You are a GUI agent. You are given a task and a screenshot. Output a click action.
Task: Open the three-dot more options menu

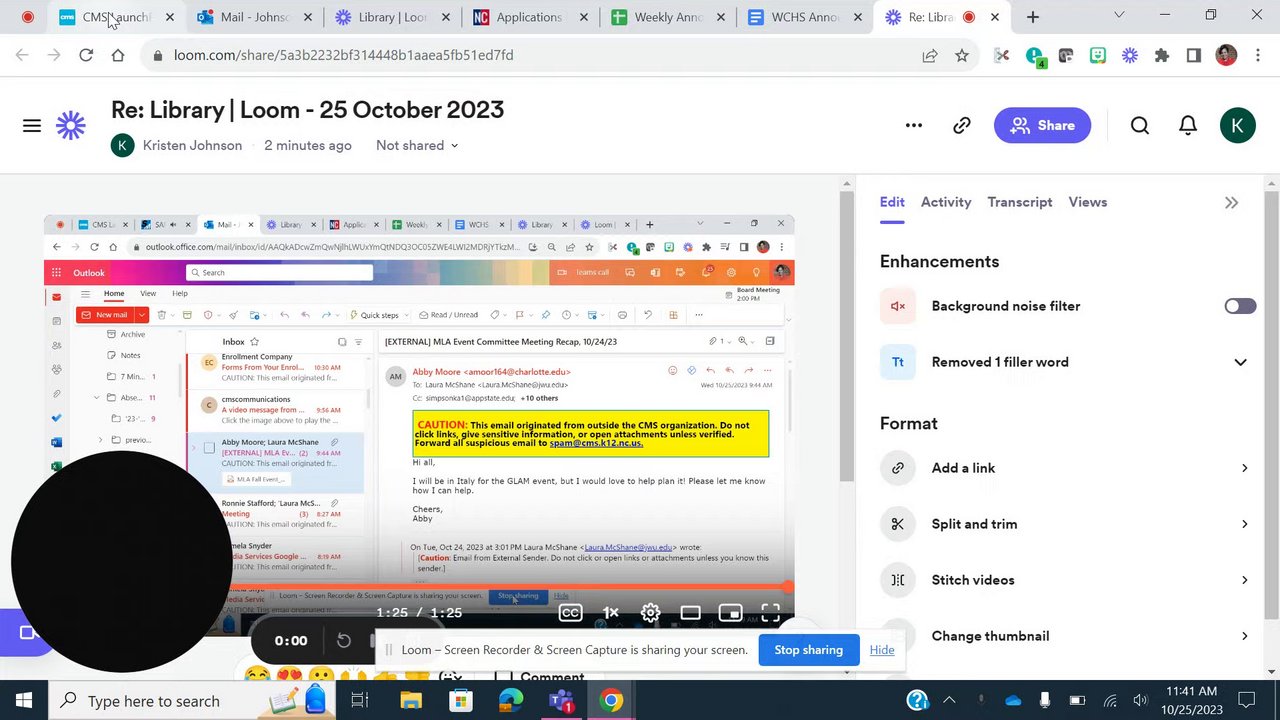tap(913, 125)
